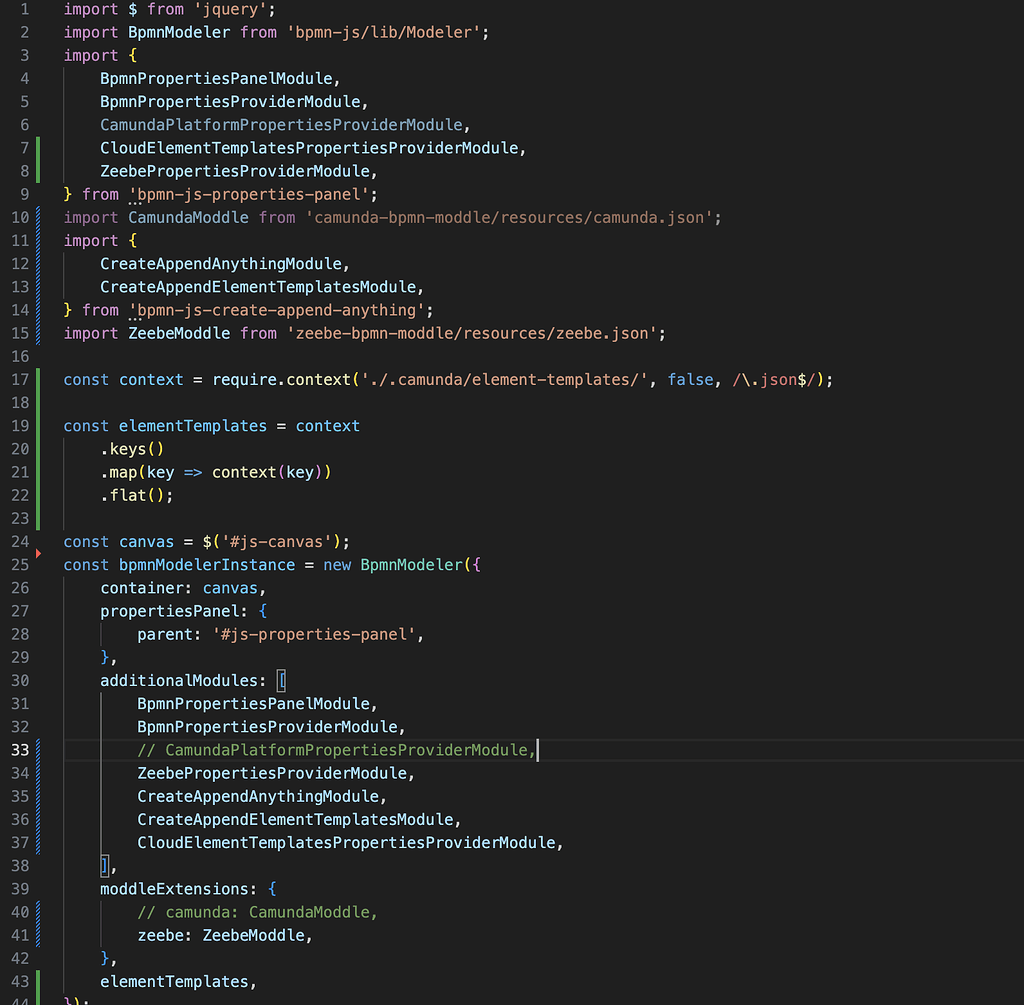The height and width of the screenshot is (1005, 1024).
Task: Click the 'bpmn-js-properties-panel' import path
Action: (250, 194)
